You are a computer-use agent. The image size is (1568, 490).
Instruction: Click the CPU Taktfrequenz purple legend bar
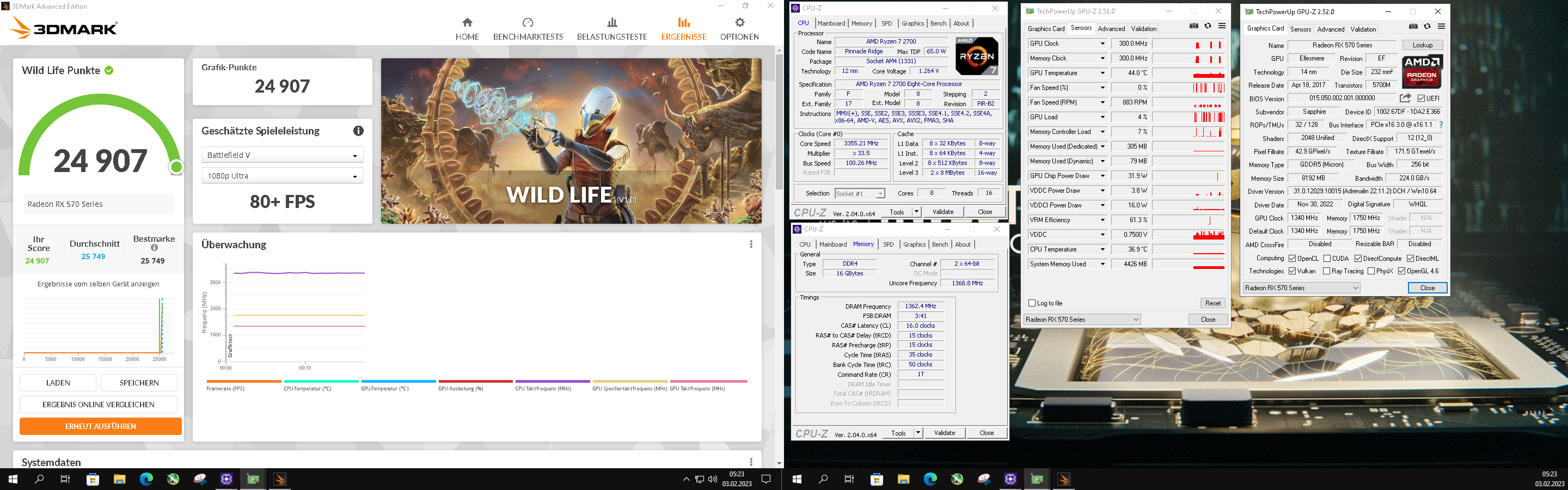pyautogui.click(x=552, y=382)
